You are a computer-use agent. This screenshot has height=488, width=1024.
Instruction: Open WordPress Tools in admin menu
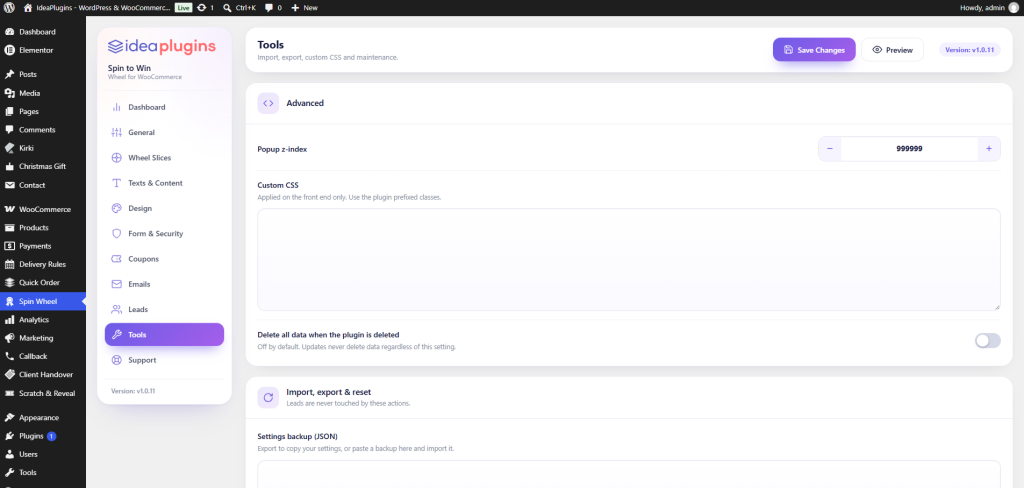pos(42,472)
